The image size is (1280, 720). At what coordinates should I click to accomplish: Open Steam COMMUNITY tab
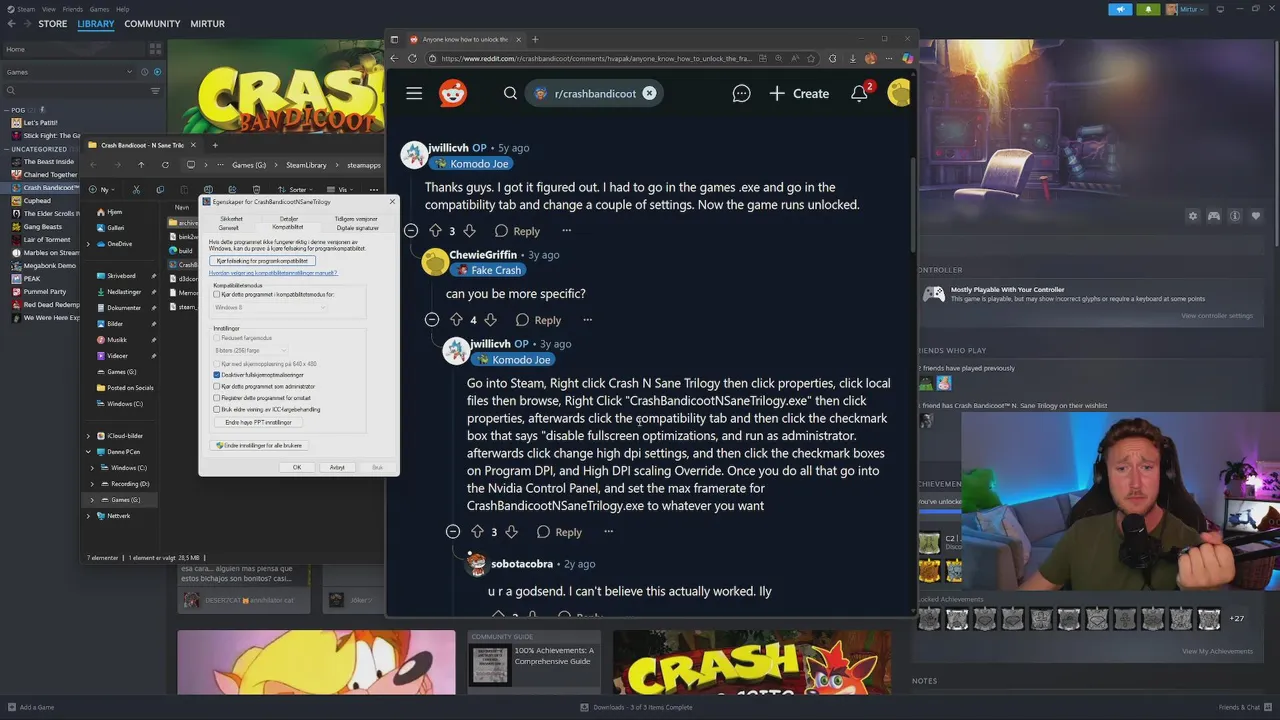tap(152, 24)
